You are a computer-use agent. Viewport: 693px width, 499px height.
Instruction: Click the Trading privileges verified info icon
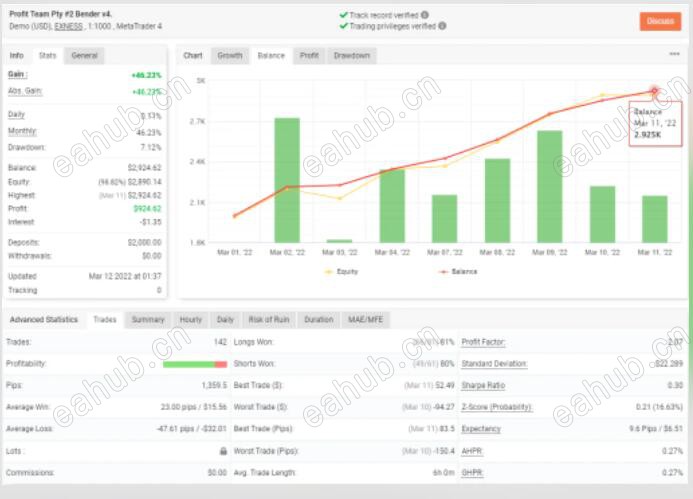pos(442,26)
